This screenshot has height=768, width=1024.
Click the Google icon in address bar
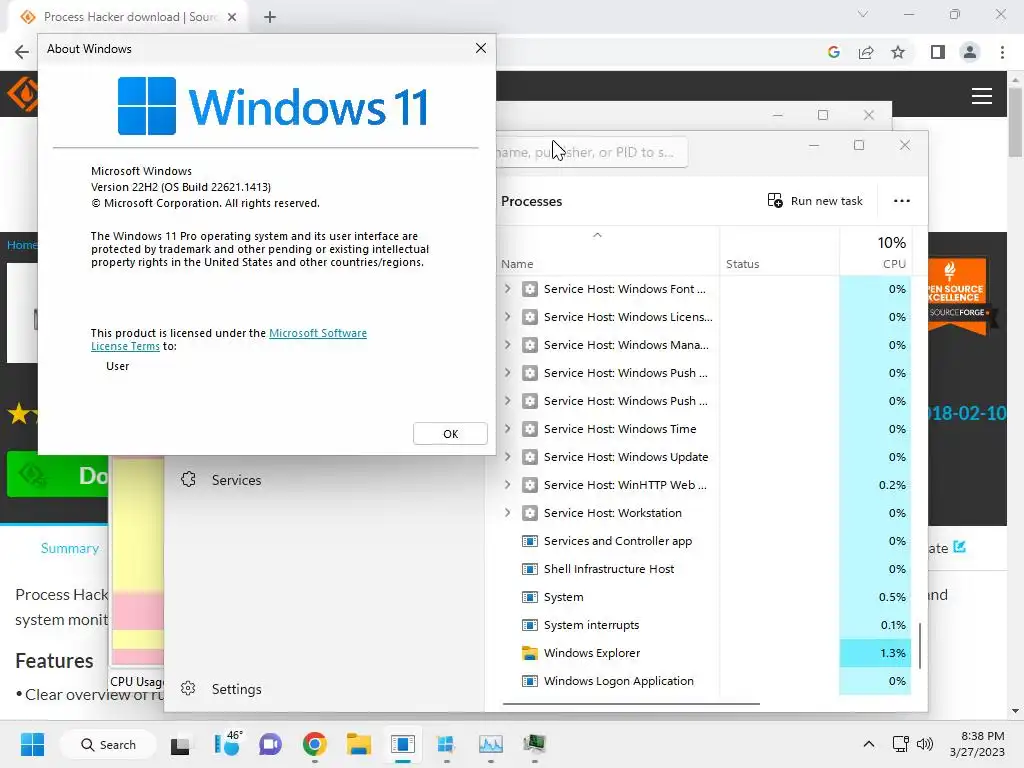tap(833, 52)
